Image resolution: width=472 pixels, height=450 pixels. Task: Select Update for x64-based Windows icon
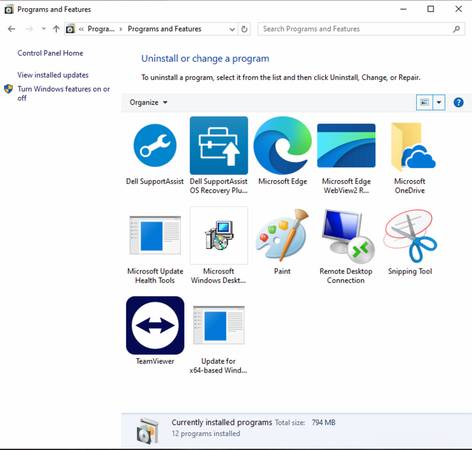[x=219, y=325]
